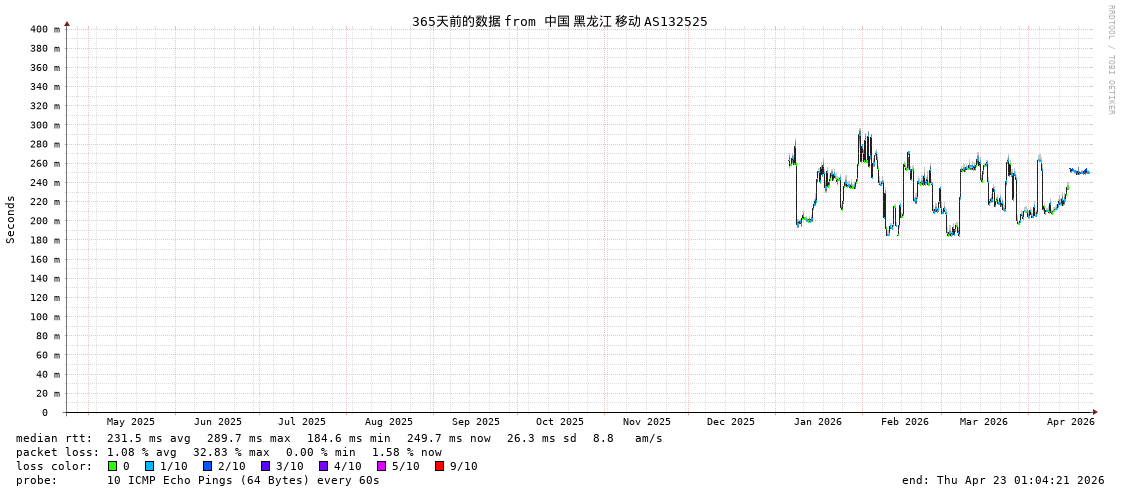Screen dimensions: 1121x494
Task: Select the violet 4/10 loss swatch
Action: [x=323, y=466]
